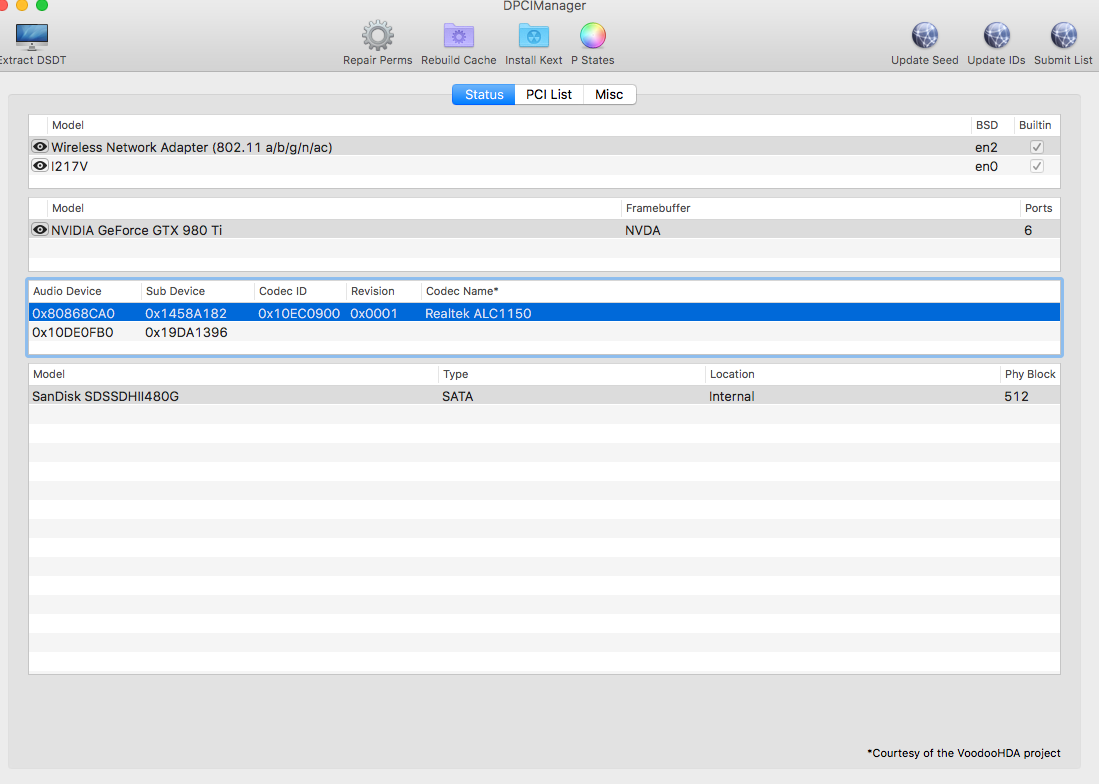Image resolution: width=1099 pixels, height=784 pixels.
Task: Click the Rebuild Cache folder icon
Action: pyautogui.click(x=458, y=37)
